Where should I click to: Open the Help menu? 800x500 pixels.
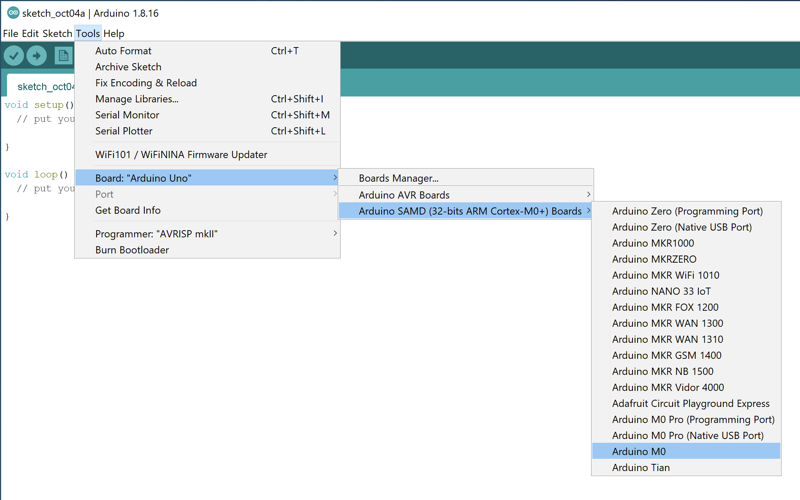tap(114, 34)
